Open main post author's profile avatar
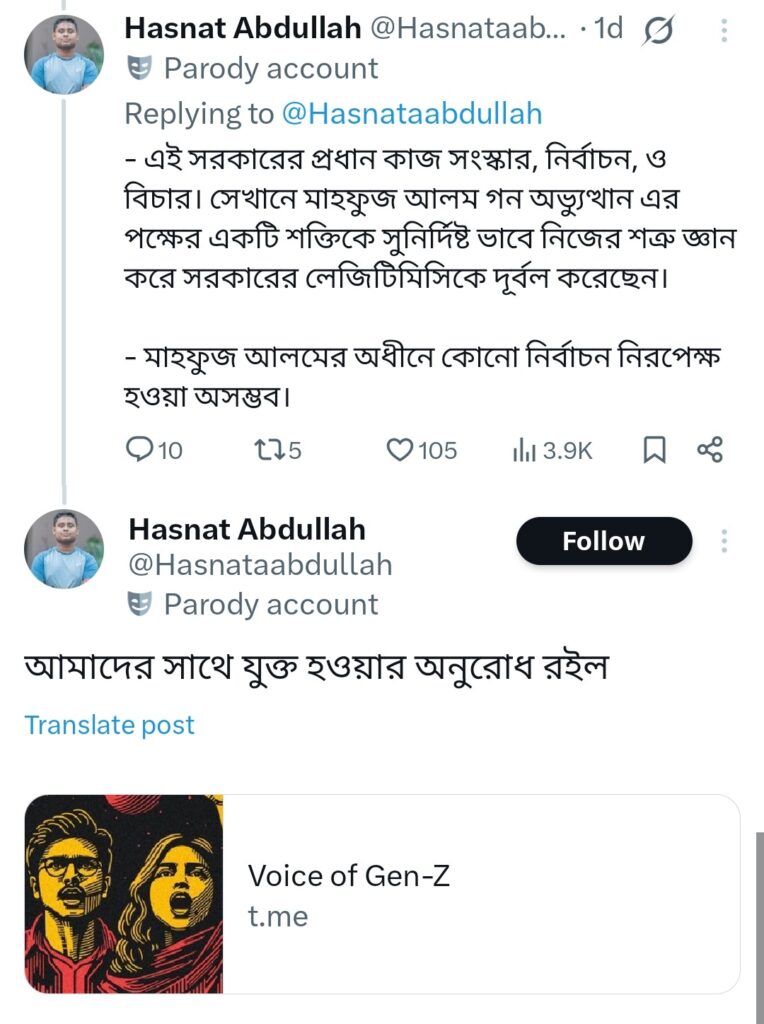 click(64, 549)
